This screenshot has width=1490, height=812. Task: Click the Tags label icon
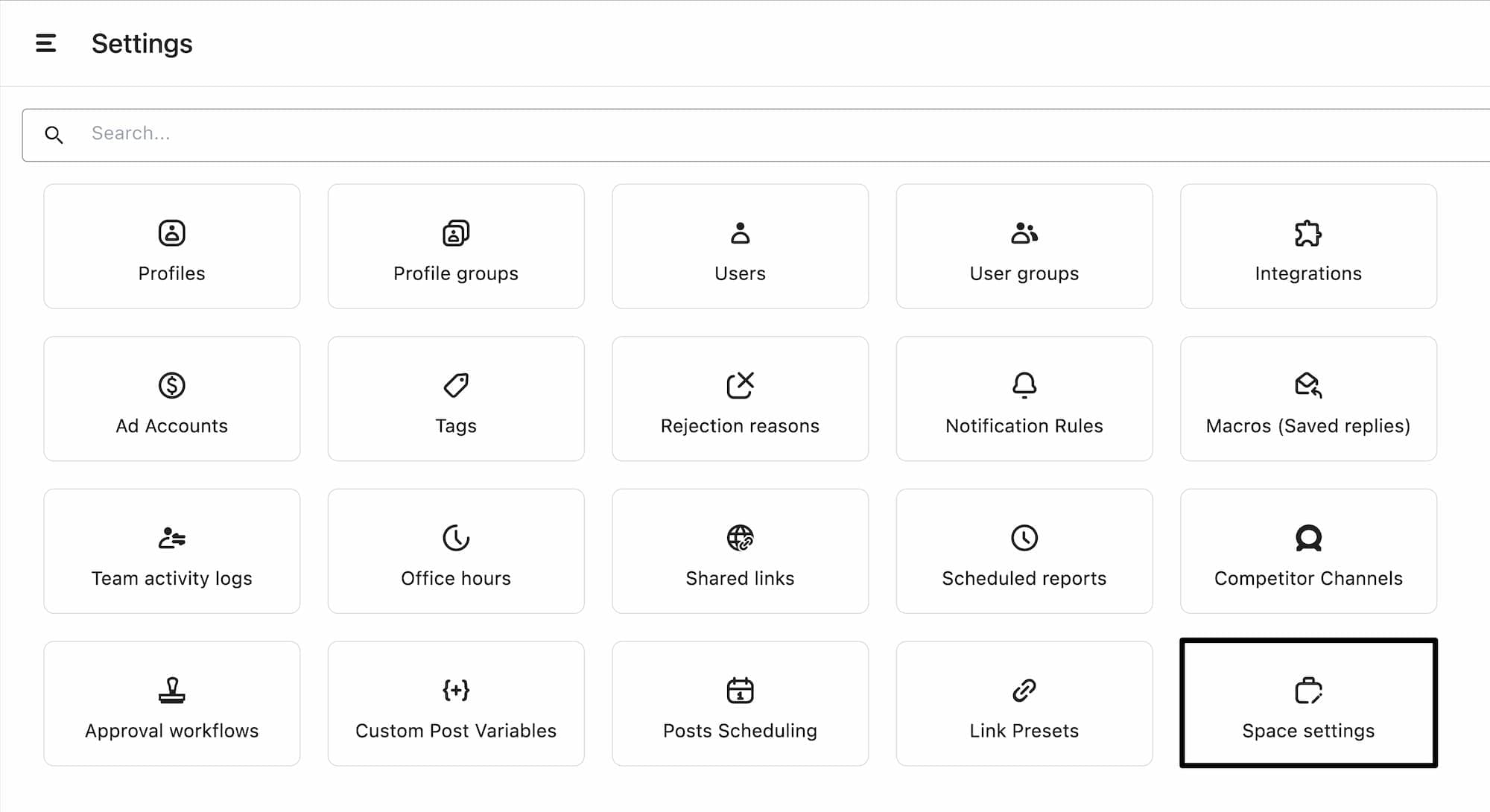[456, 385]
